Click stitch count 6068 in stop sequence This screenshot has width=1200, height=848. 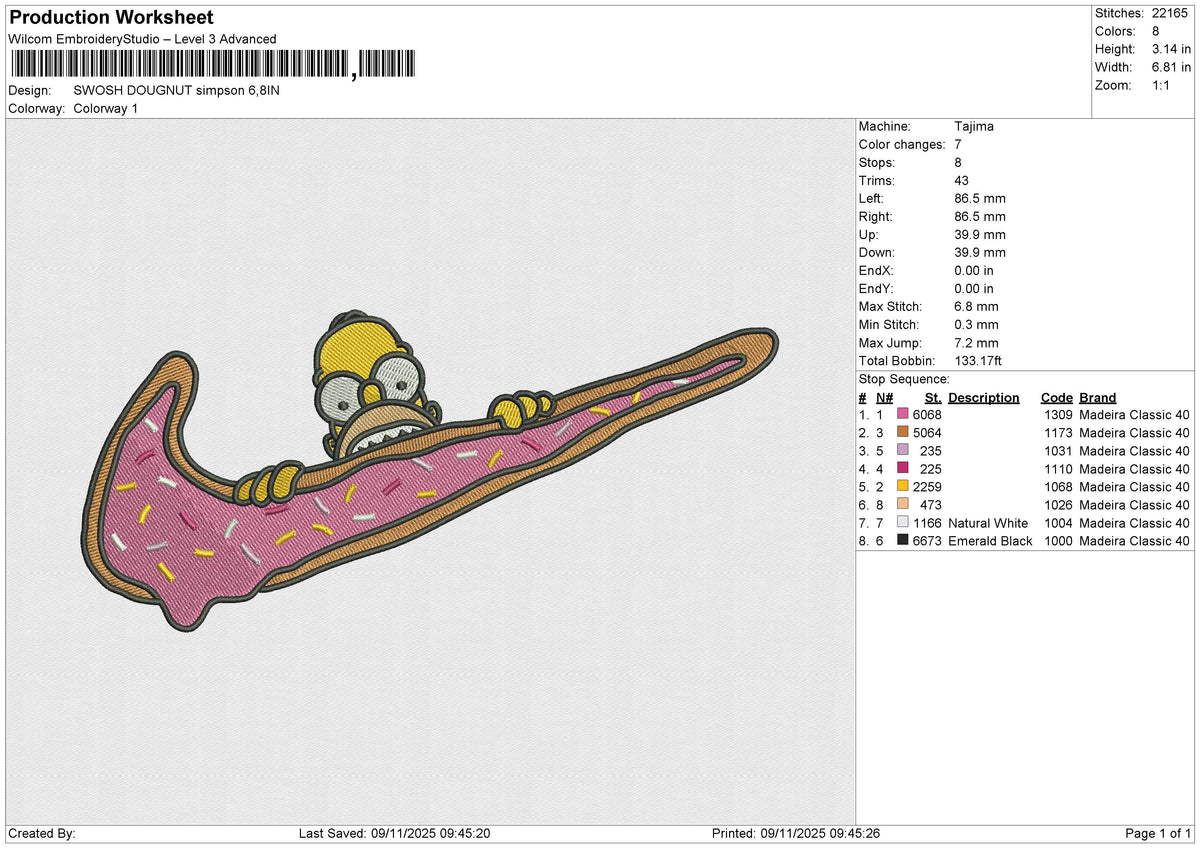click(x=927, y=414)
